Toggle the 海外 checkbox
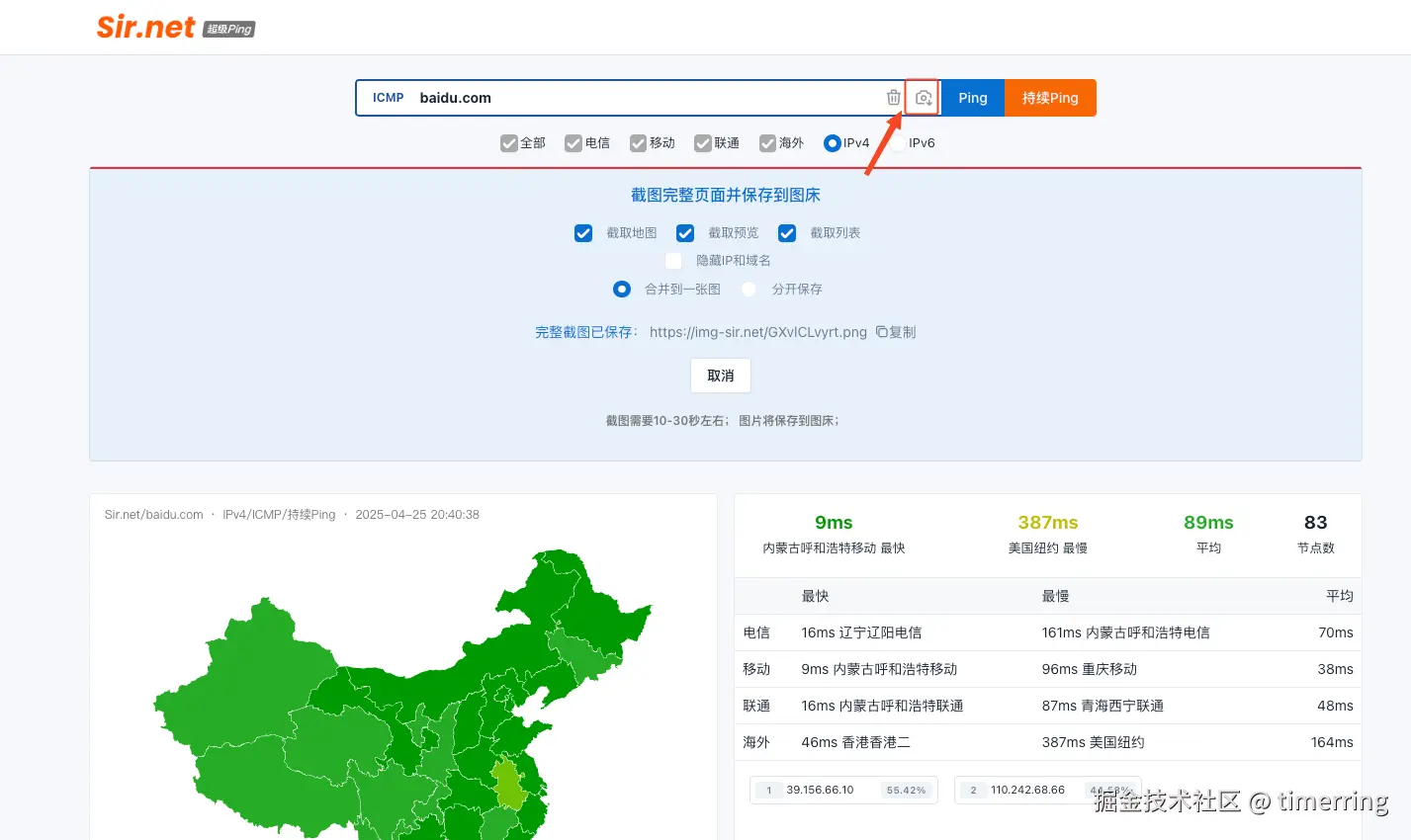 [767, 143]
